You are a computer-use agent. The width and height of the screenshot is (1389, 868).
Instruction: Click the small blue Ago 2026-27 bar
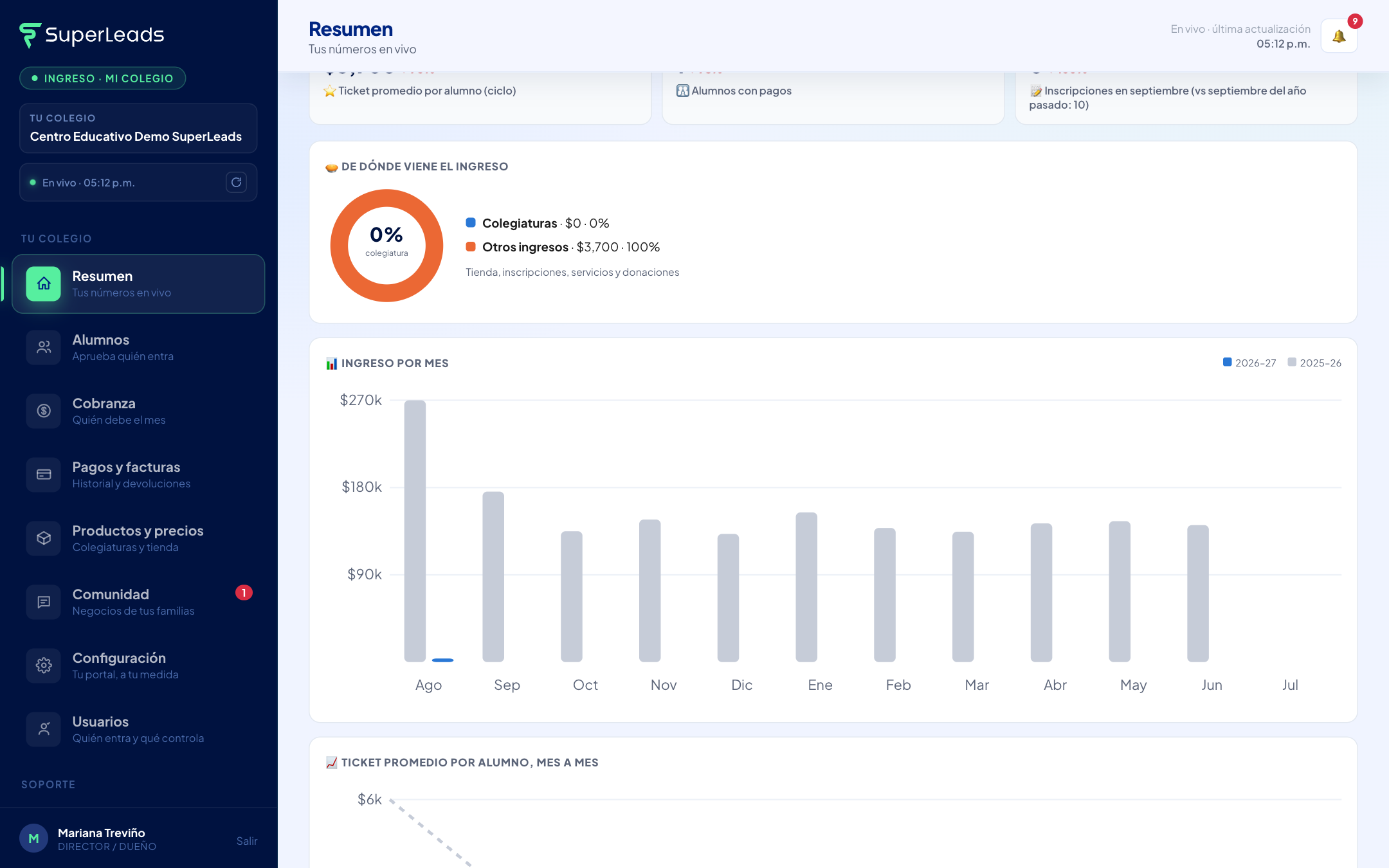(x=443, y=660)
